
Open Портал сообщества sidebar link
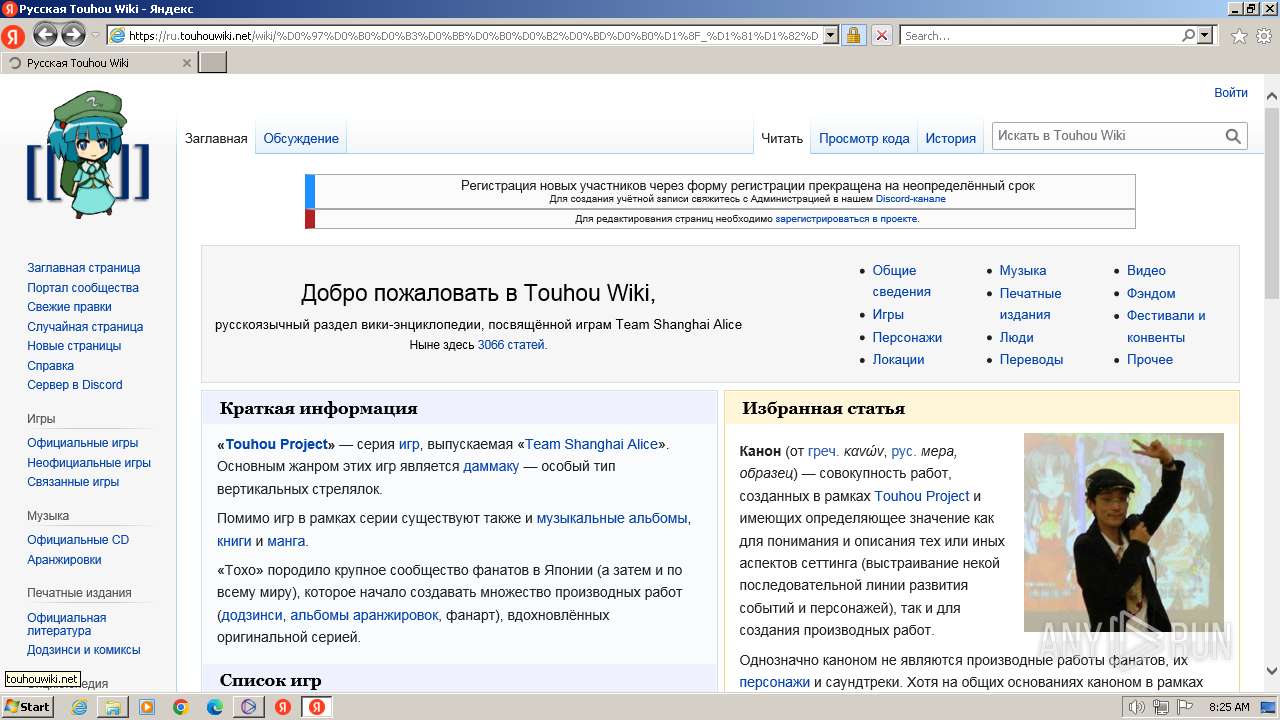(83, 288)
